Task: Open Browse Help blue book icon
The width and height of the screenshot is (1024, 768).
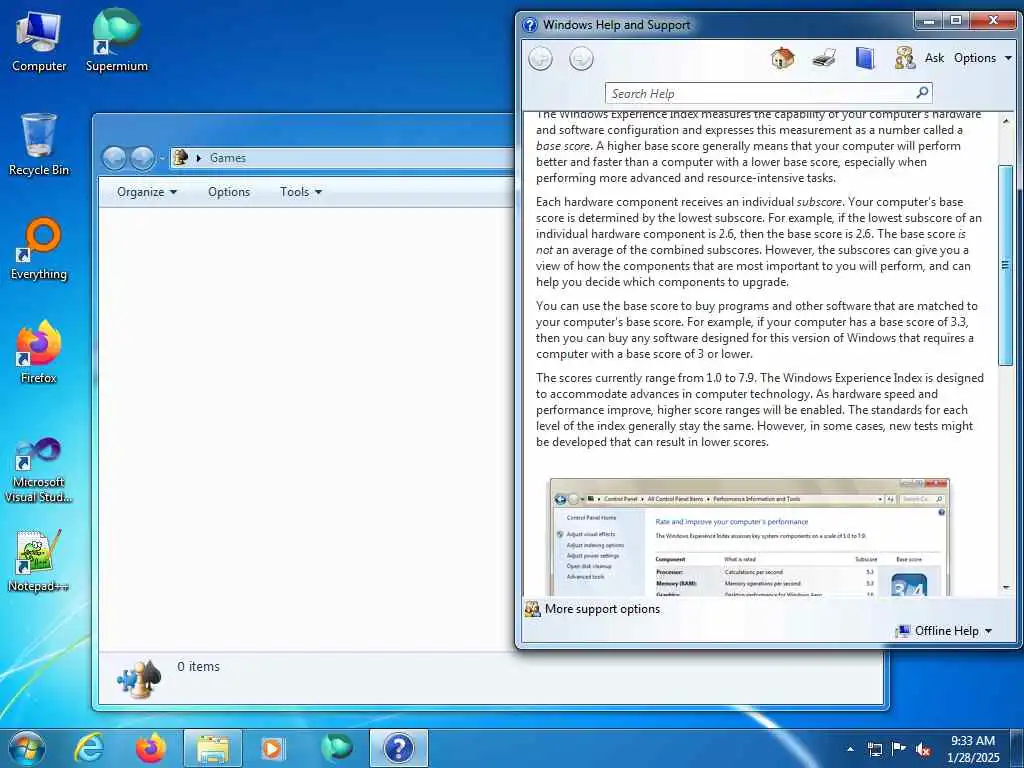Action: (865, 58)
